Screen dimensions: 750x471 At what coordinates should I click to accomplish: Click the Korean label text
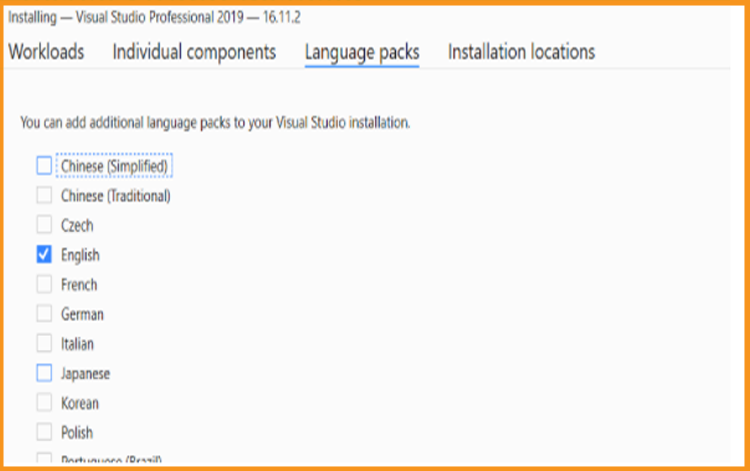click(x=80, y=404)
